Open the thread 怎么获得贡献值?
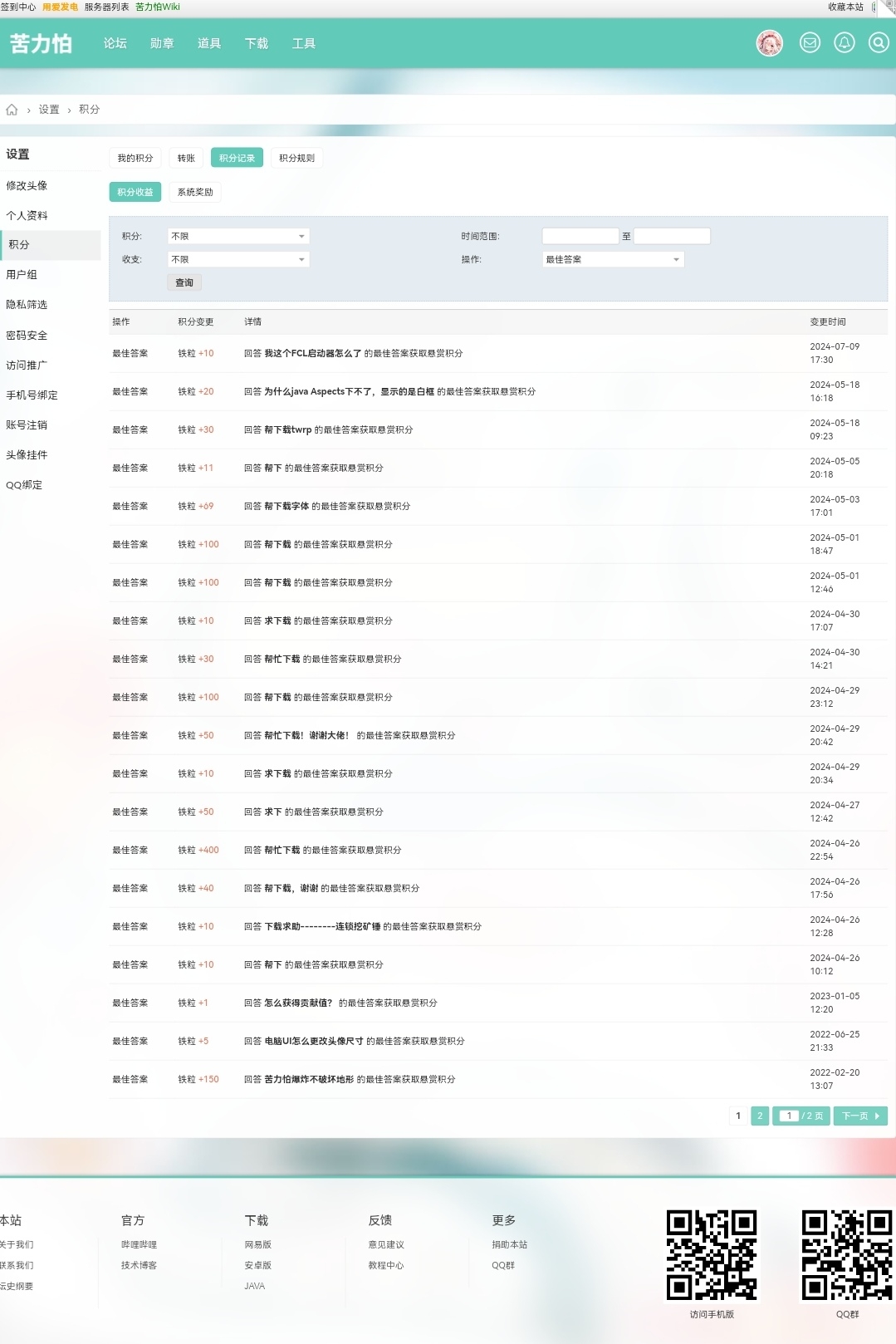Screen dimensions: 896x1344 tap(298, 1003)
